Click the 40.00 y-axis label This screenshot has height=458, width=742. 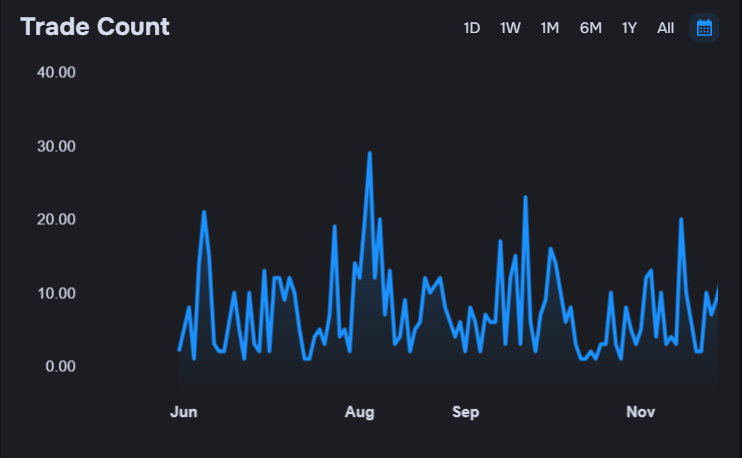[56, 72]
